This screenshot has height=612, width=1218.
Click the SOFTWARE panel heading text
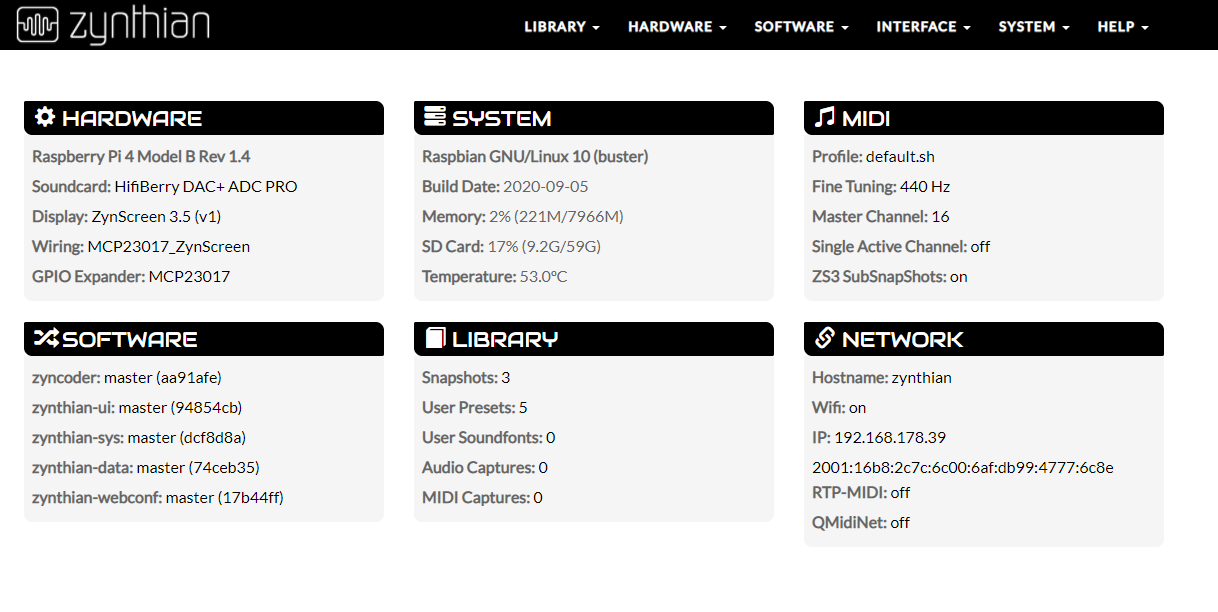[x=130, y=339]
